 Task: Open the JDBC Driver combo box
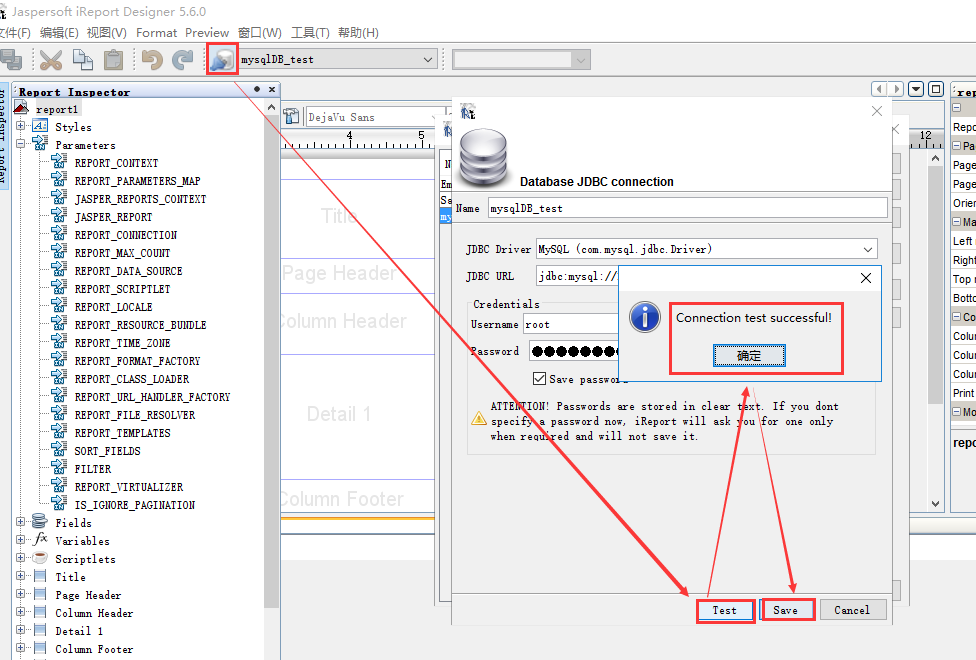point(706,249)
